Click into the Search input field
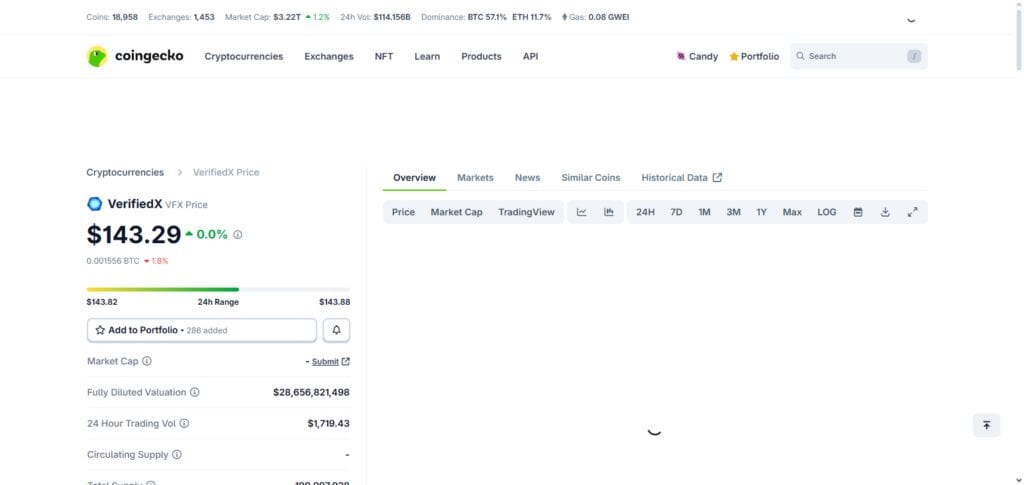Image resolution: width=1024 pixels, height=485 pixels. tap(858, 57)
